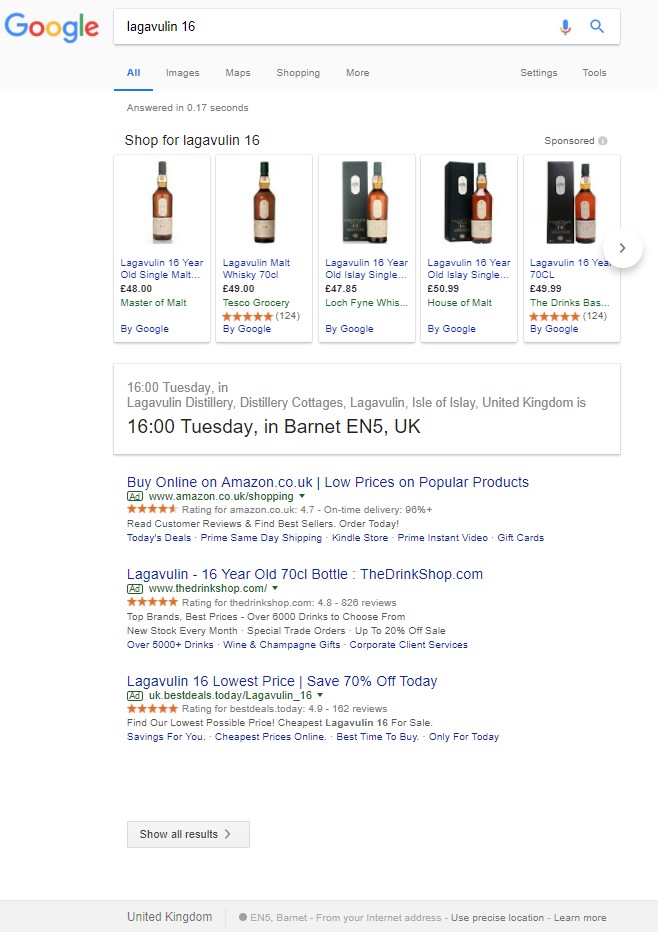The height and width of the screenshot is (932, 658).
Task: Click the search text field
Action: 335,27
